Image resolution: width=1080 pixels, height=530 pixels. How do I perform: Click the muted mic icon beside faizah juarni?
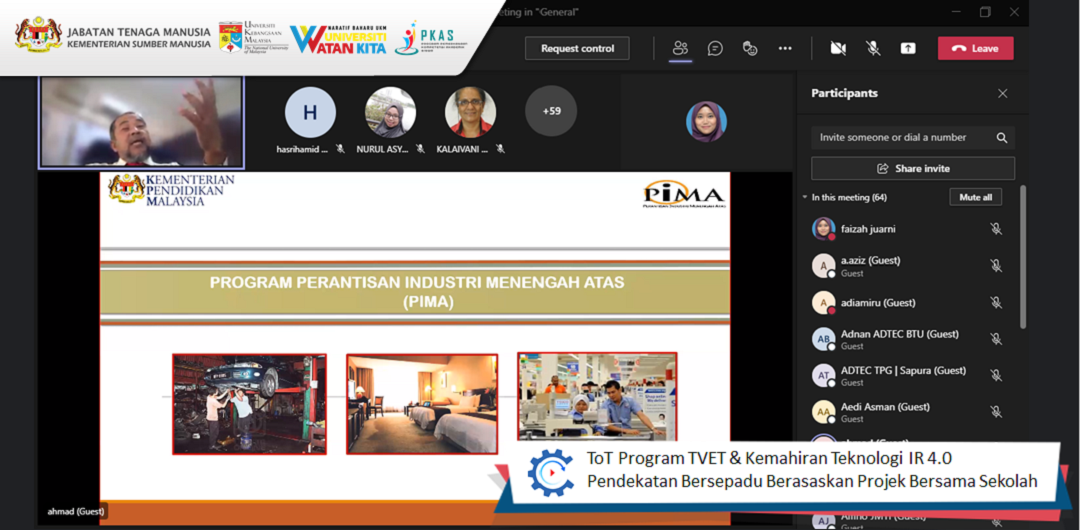(996, 229)
